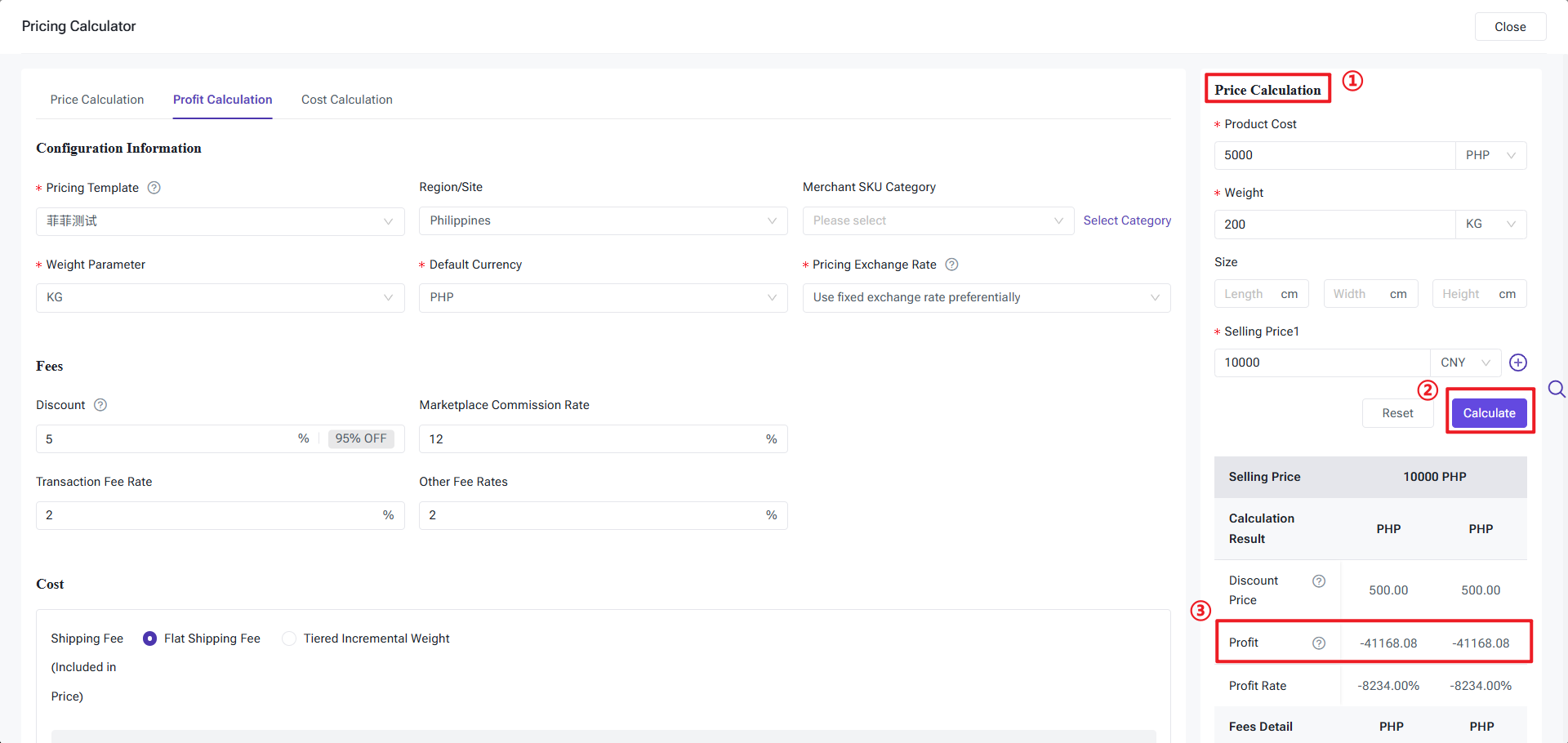Expand the Pricing Exchange Rate dropdown

click(x=986, y=298)
